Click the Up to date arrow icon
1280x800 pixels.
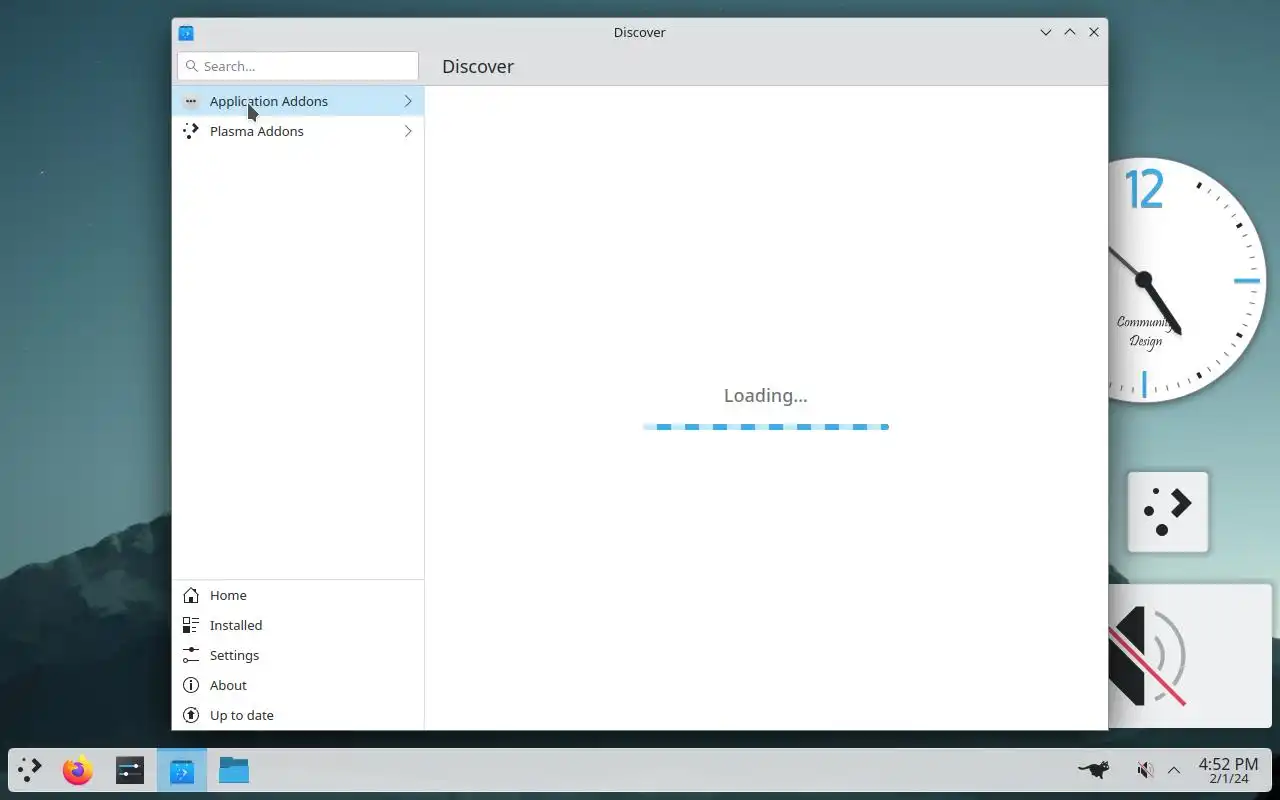pyautogui.click(x=191, y=715)
